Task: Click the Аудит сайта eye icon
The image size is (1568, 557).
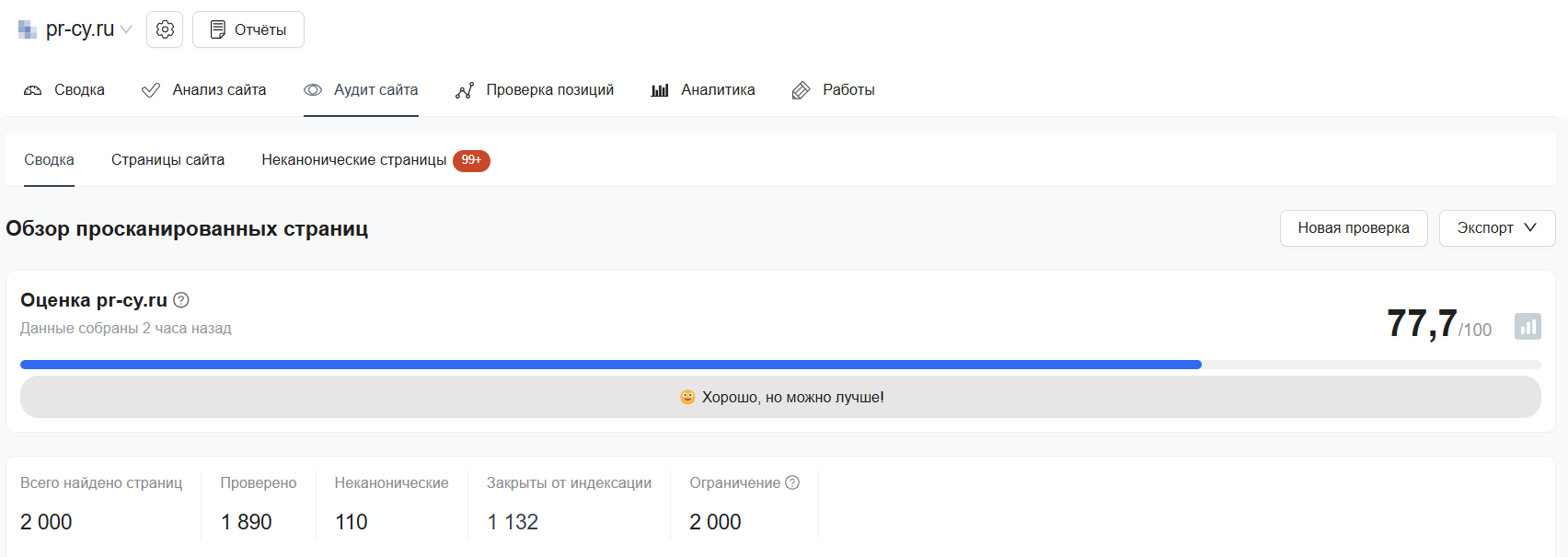Action: [x=313, y=89]
